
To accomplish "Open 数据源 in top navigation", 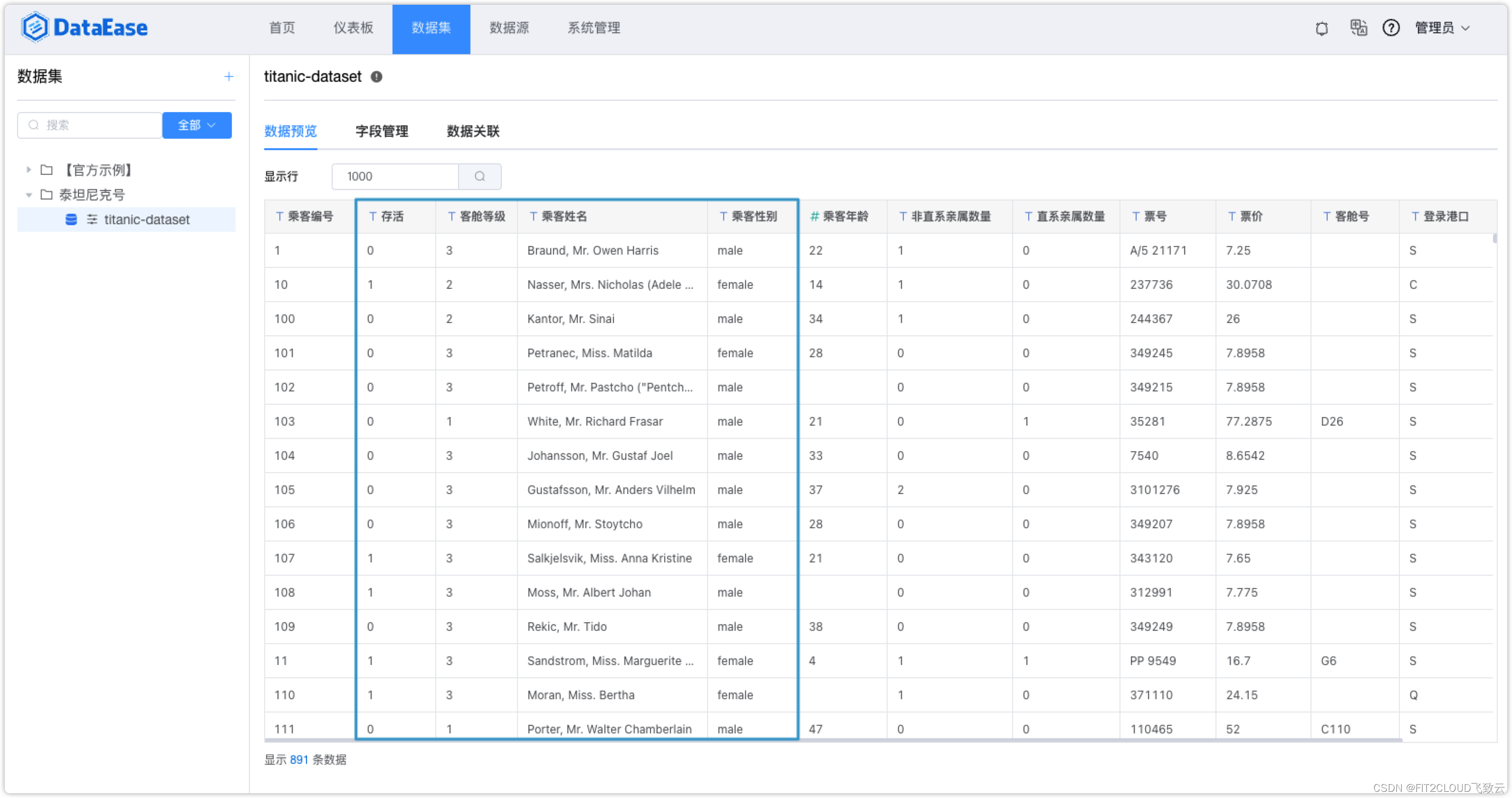I will click(x=509, y=28).
